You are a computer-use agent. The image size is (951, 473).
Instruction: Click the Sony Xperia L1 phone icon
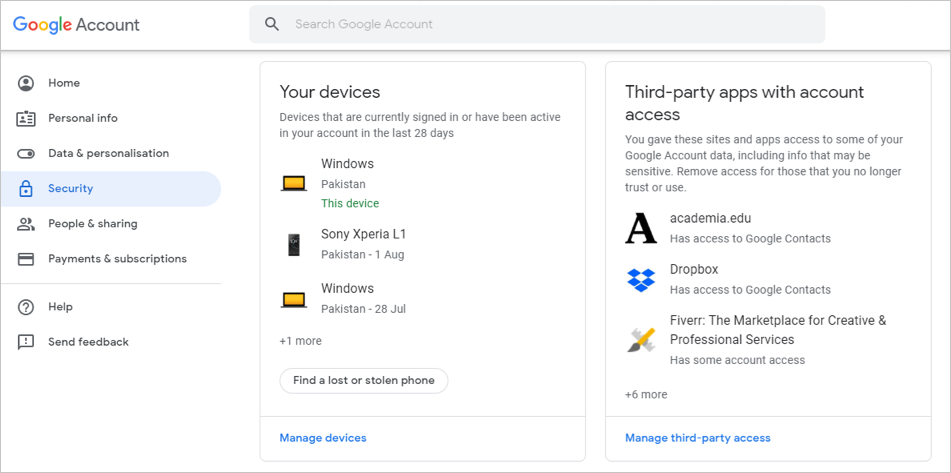[x=293, y=244]
